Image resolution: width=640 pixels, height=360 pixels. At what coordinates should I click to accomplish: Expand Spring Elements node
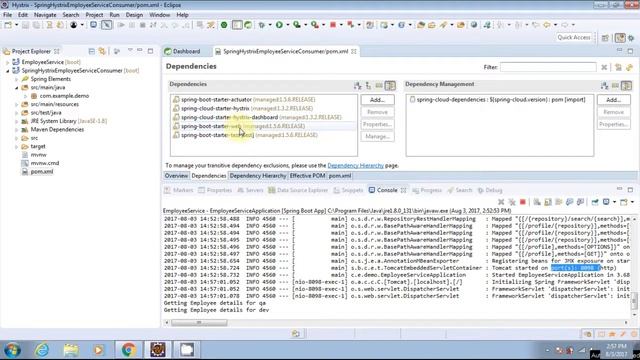click(x=17, y=79)
